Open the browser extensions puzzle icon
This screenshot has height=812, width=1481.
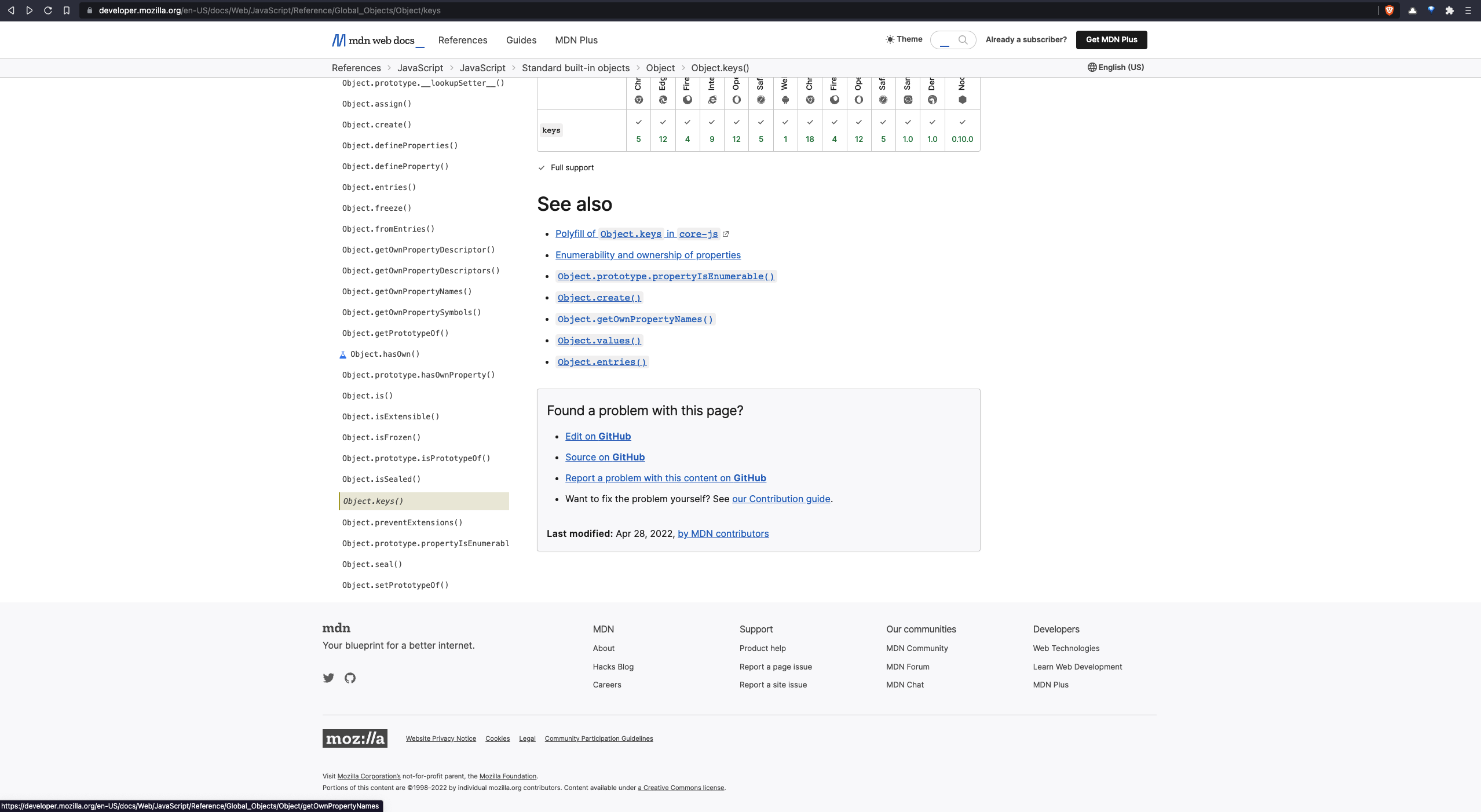click(x=1450, y=10)
